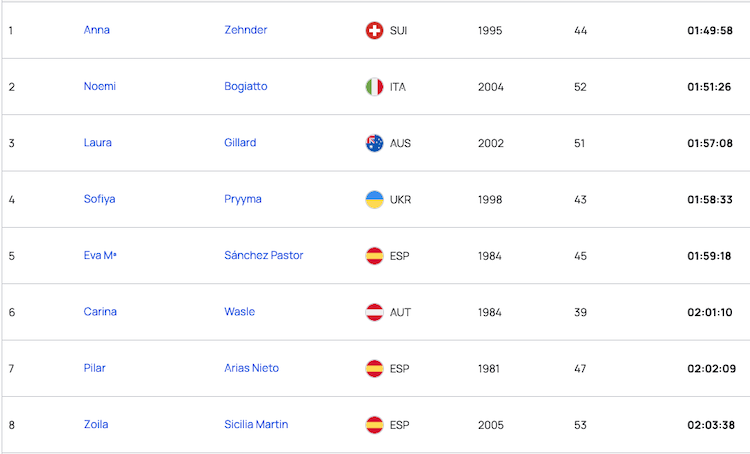Click the finish time 01:49:58

710,31
